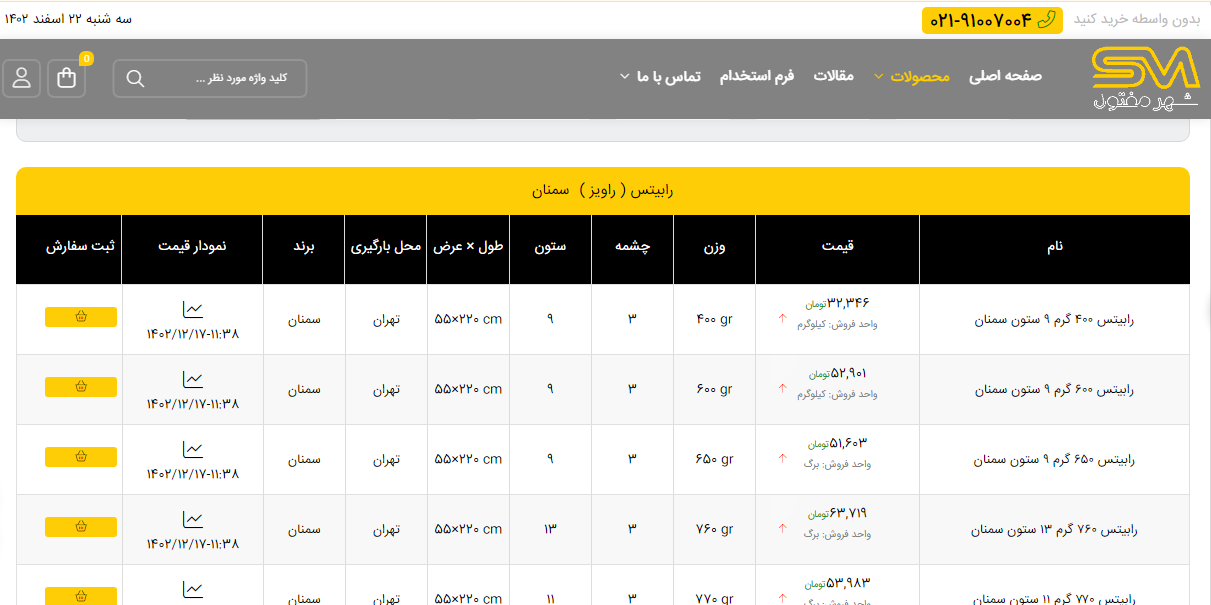Open the user account profile icon
Viewport: 1211px width, 605px height.
(22, 78)
